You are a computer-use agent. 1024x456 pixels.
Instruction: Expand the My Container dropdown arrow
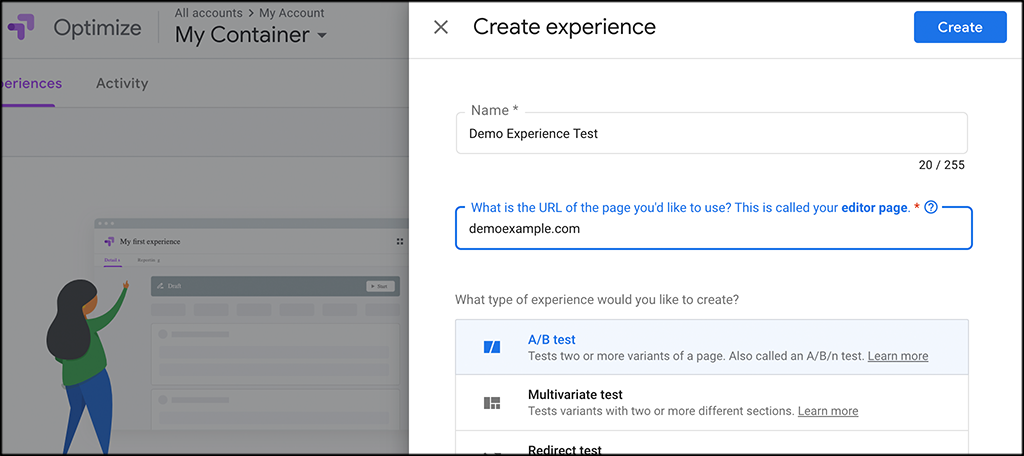[321, 35]
